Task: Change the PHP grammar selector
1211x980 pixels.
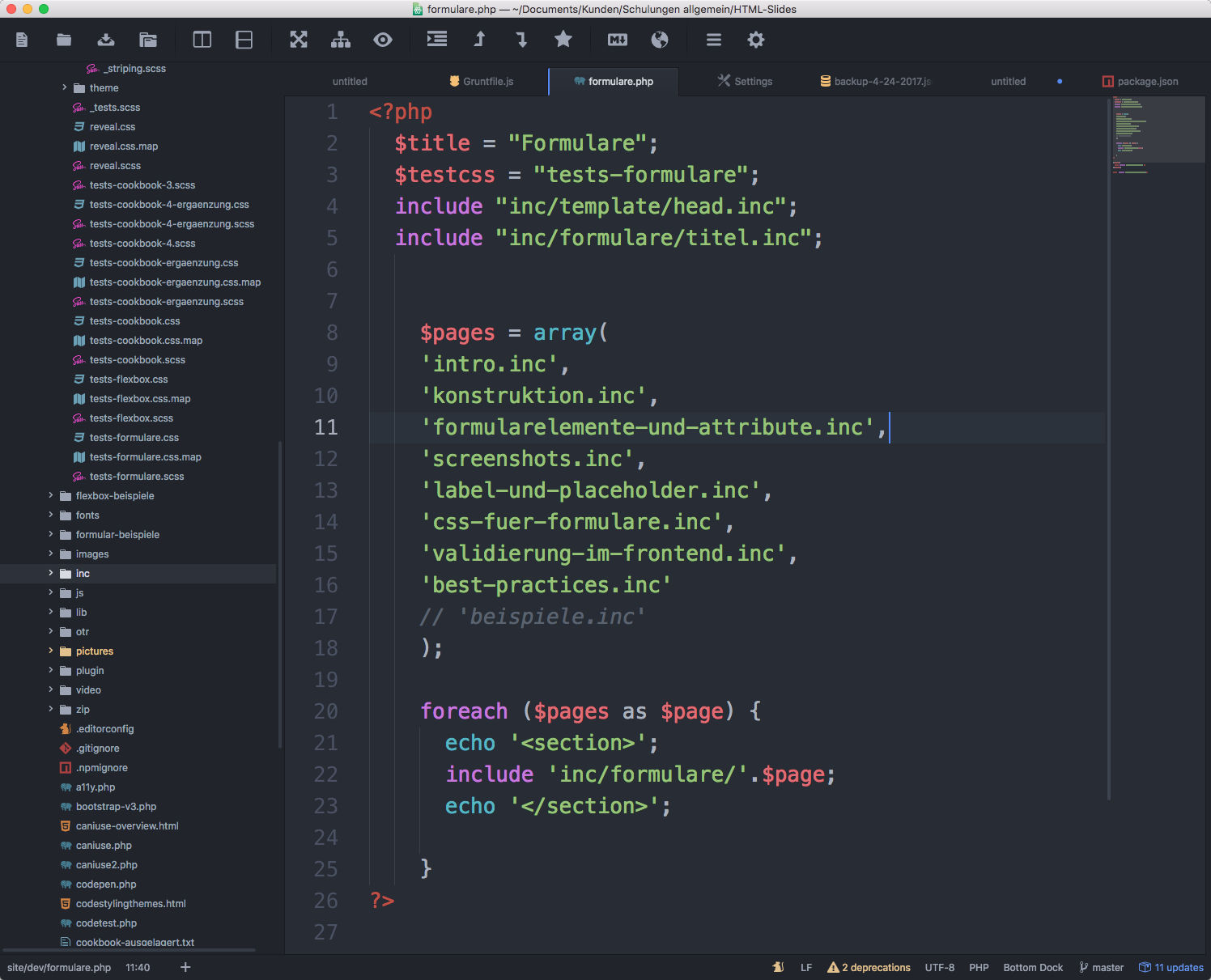Action: 979,967
